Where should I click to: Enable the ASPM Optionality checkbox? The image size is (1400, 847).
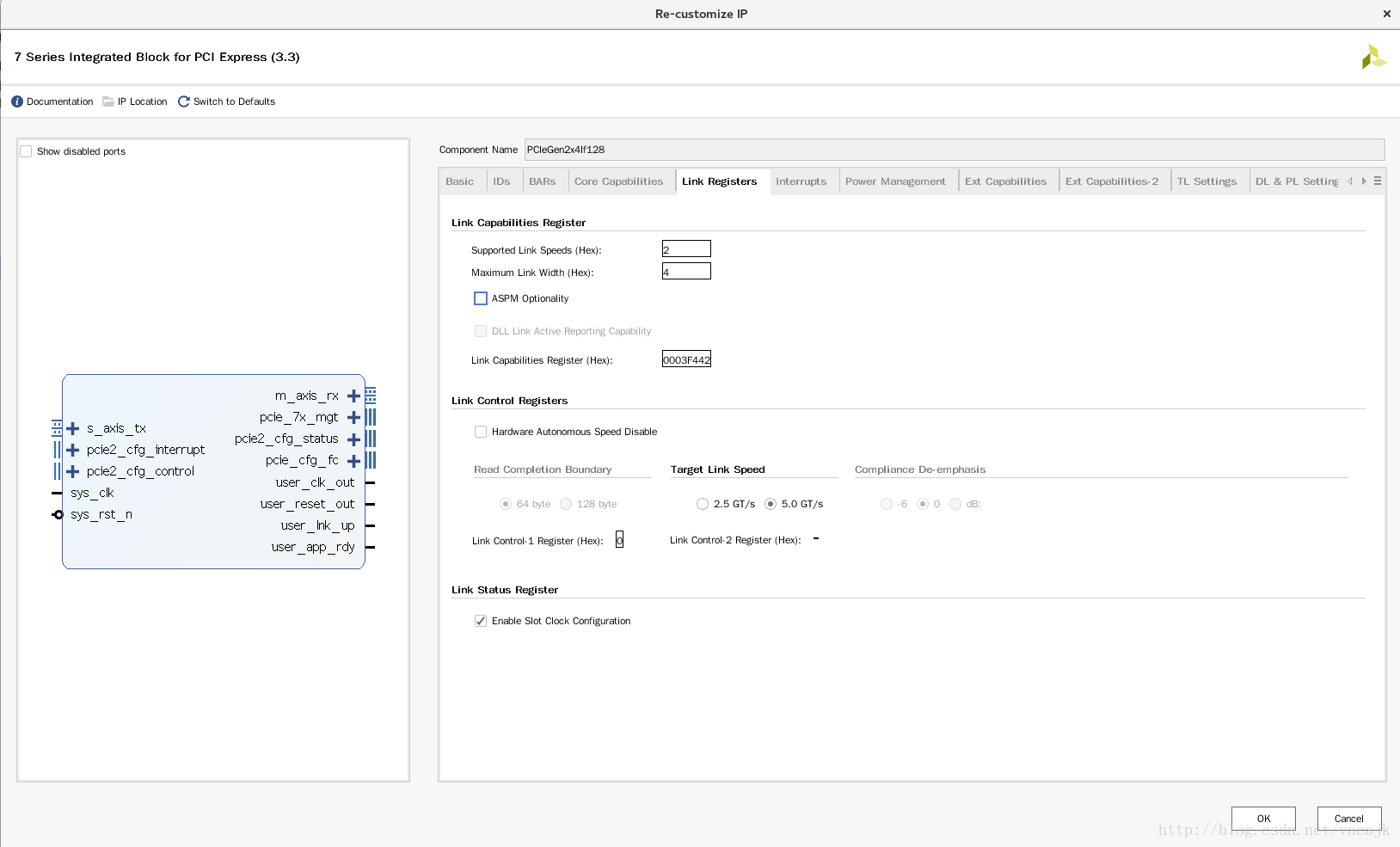coord(481,298)
